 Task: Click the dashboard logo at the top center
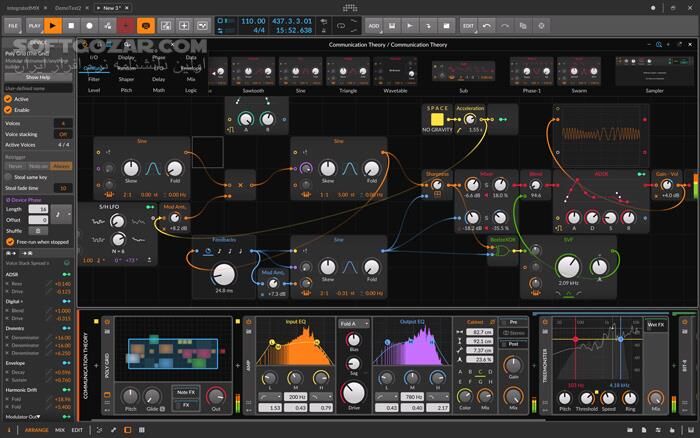(350, 8)
